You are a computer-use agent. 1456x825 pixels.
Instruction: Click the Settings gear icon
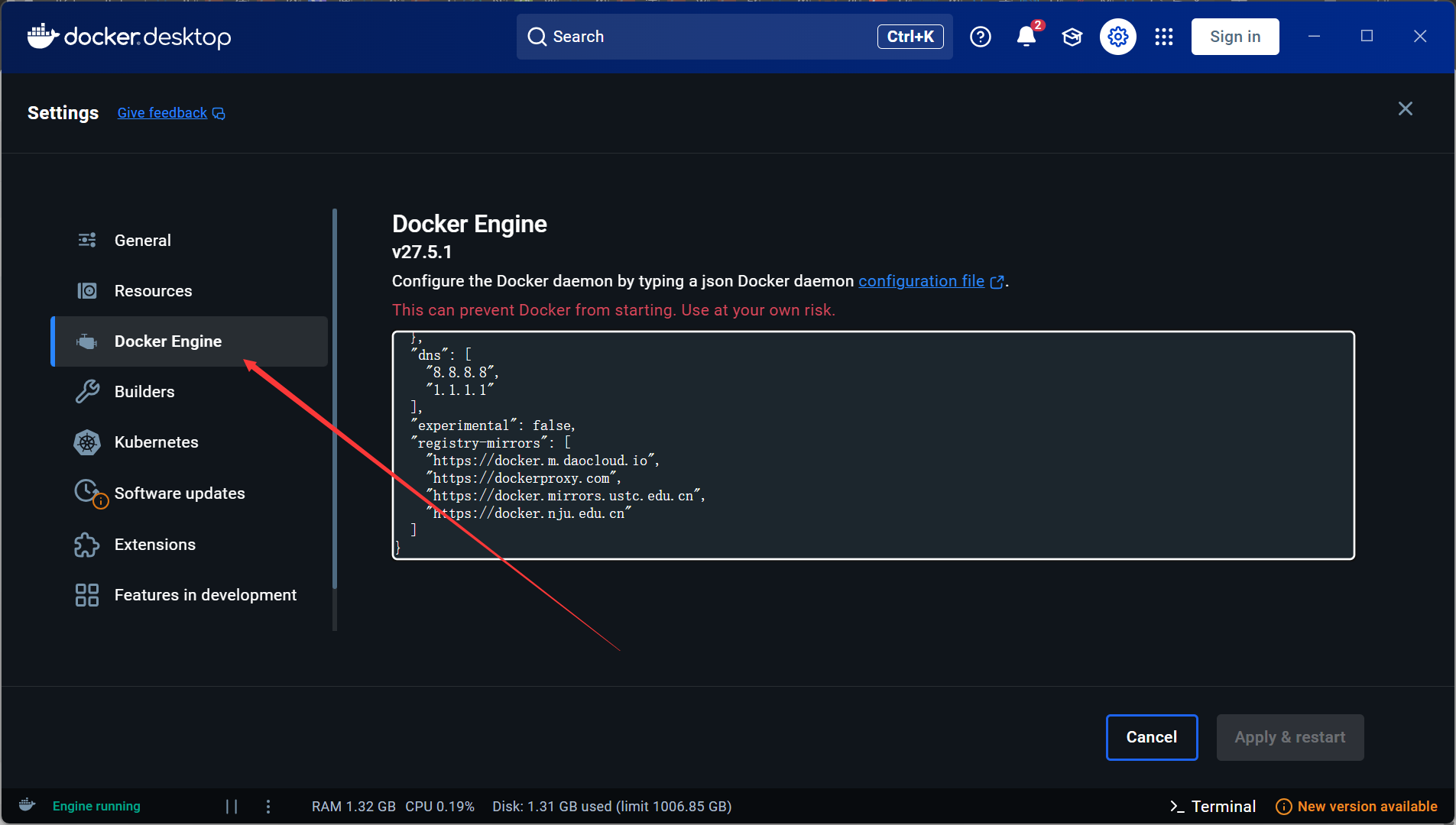[x=1118, y=37]
